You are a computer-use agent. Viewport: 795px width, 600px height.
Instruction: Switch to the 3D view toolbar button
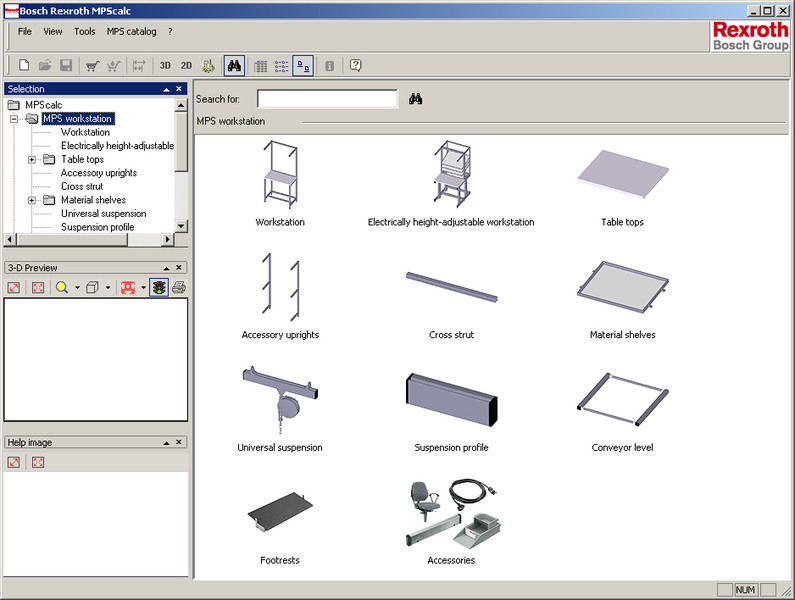pyautogui.click(x=165, y=66)
